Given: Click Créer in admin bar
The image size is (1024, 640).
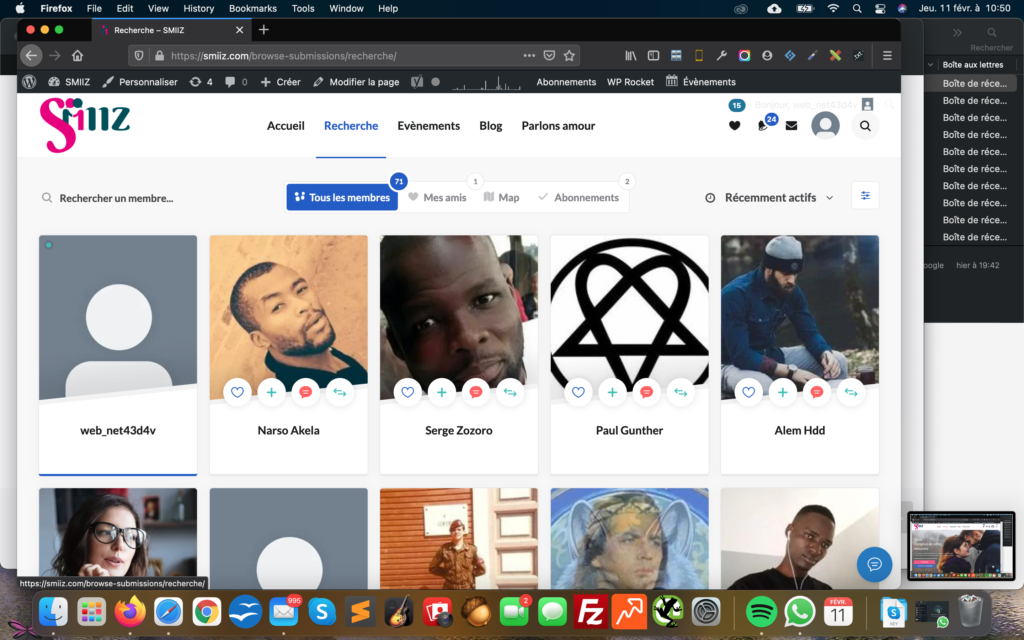Looking at the screenshot, I should tap(281, 82).
